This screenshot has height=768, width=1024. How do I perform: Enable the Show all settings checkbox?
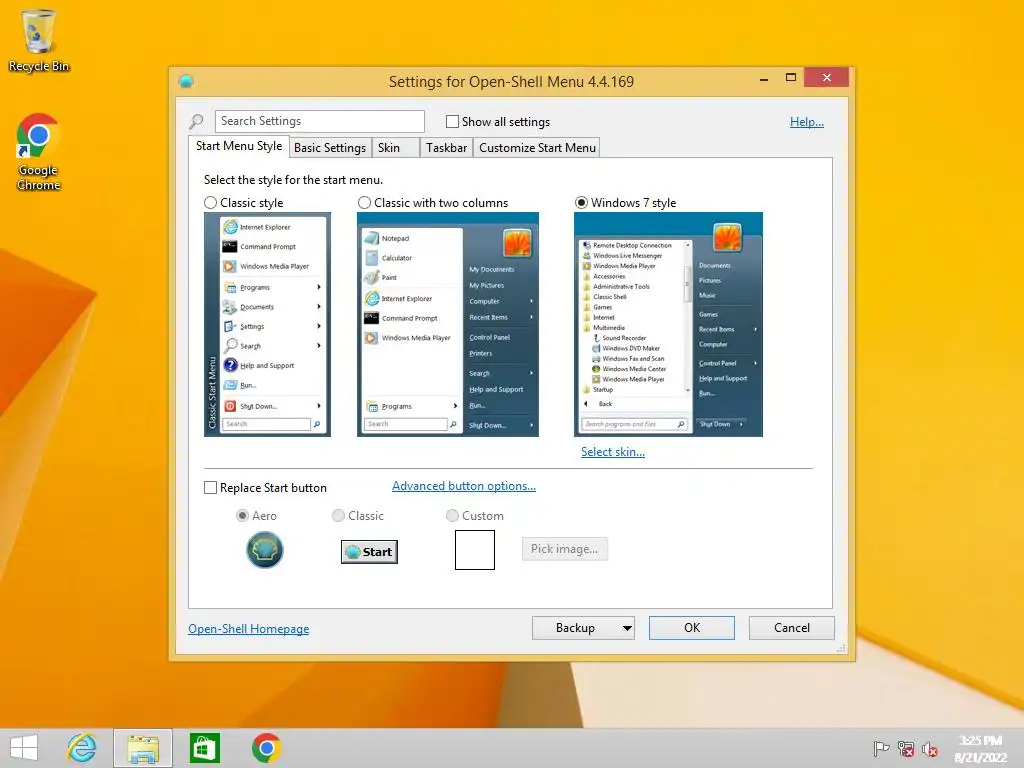(452, 121)
